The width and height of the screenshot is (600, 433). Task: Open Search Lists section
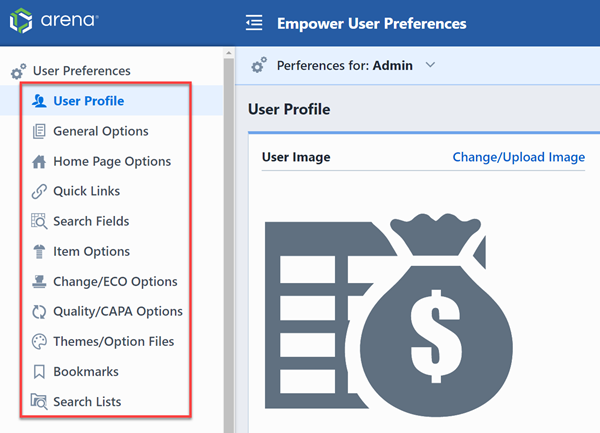tap(87, 402)
